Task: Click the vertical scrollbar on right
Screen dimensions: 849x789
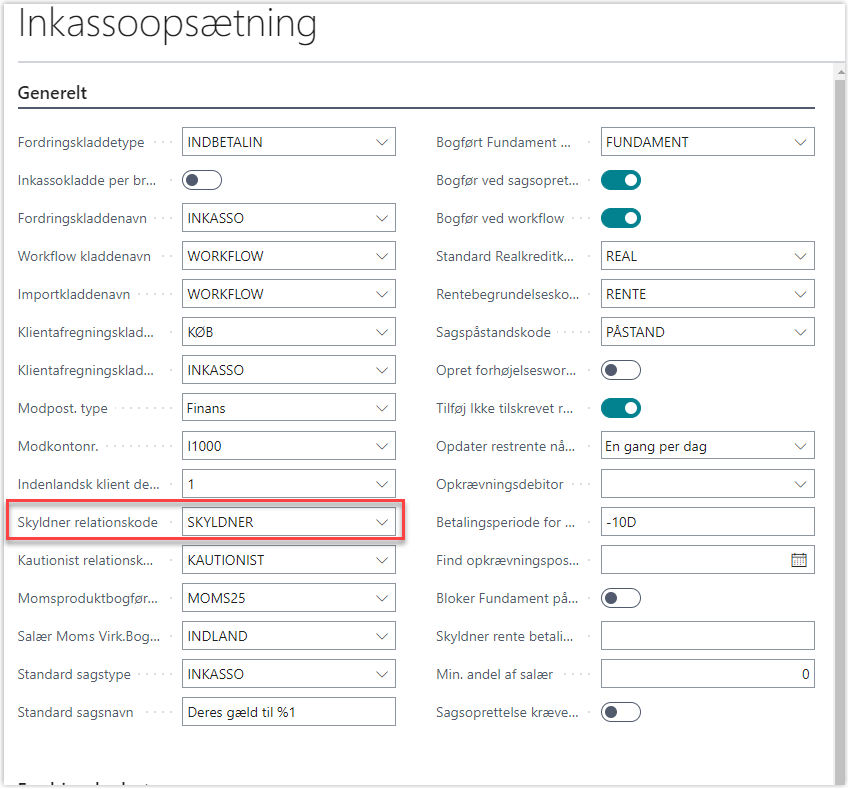Action: (840, 400)
